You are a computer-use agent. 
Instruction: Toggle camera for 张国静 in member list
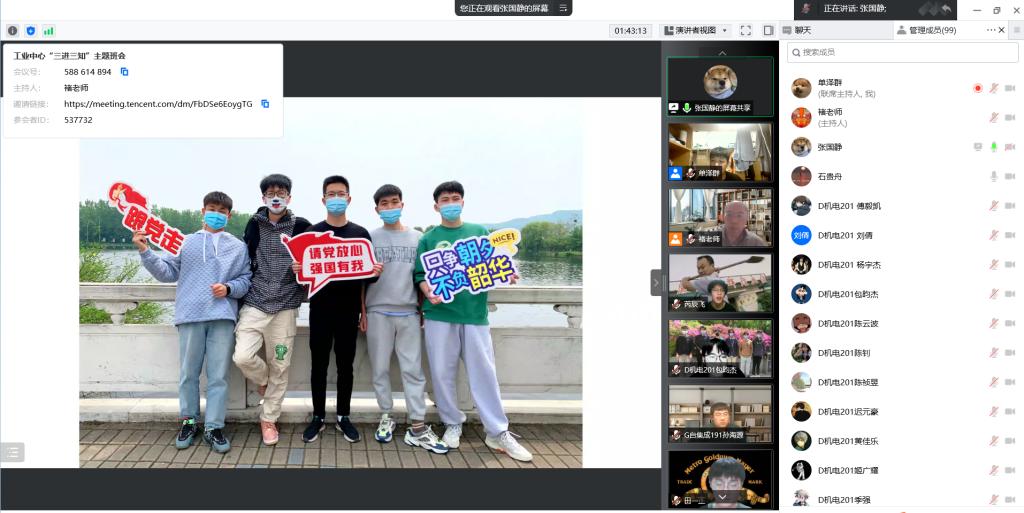(1009, 147)
